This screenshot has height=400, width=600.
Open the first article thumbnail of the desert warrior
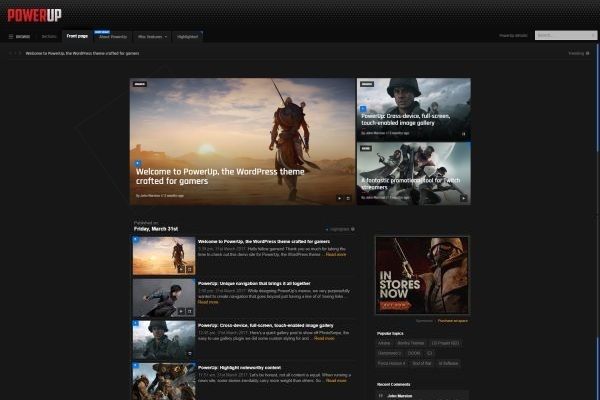pos(164,256)
